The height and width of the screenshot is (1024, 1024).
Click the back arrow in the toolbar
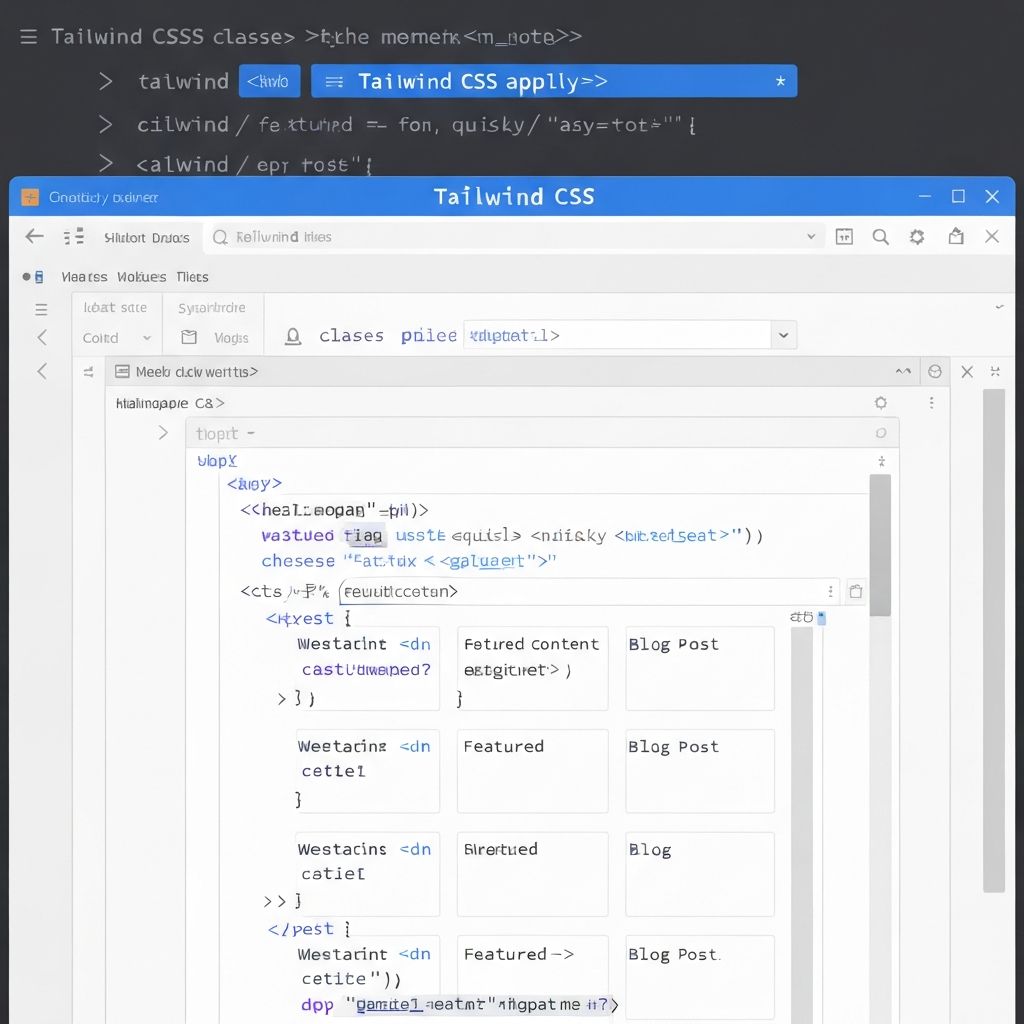click(33, 236)
